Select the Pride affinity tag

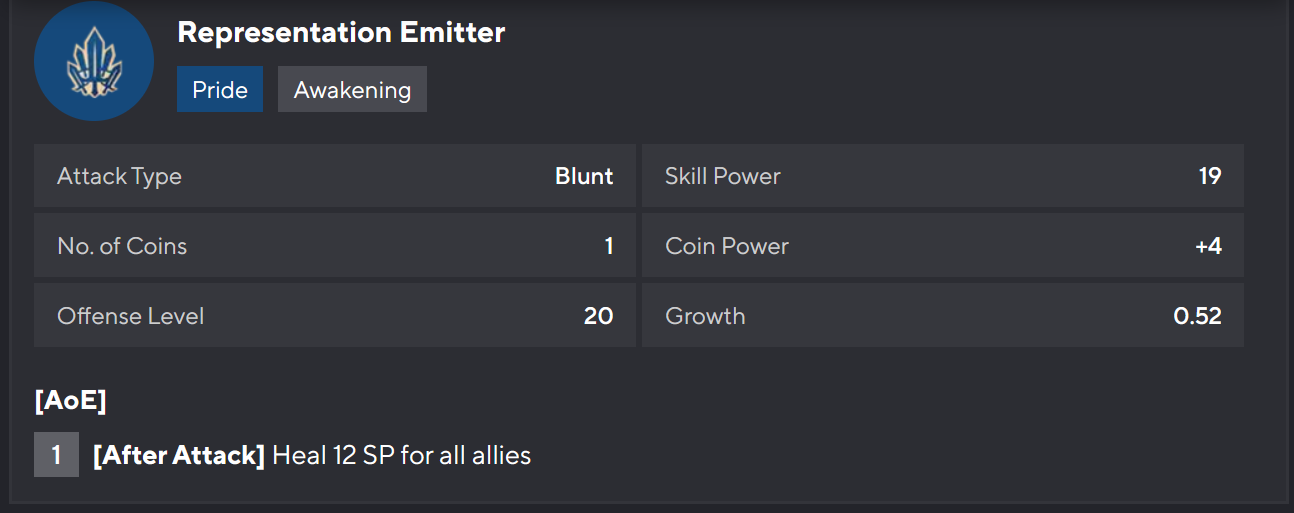[220, 90]
